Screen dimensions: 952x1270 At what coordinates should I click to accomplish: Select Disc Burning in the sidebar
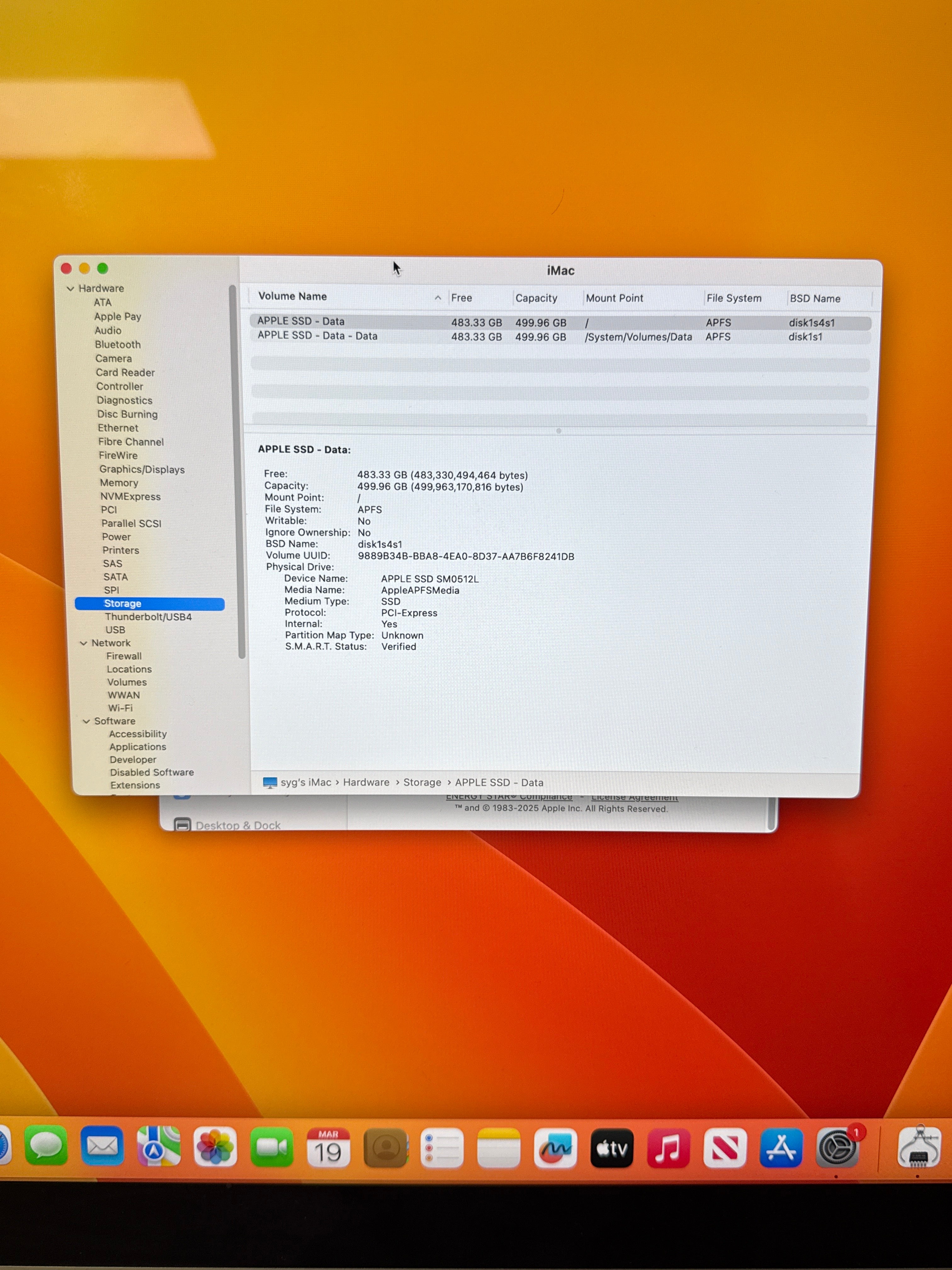tap(127, 415)
